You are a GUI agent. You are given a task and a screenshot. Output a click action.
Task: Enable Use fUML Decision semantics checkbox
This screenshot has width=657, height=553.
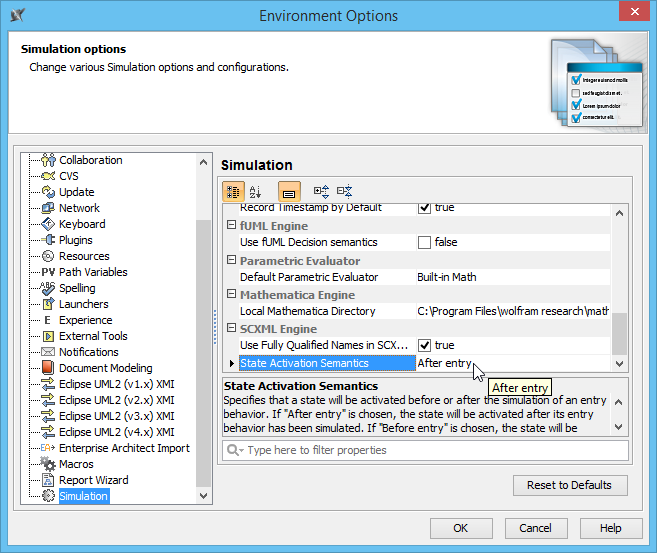424,242
